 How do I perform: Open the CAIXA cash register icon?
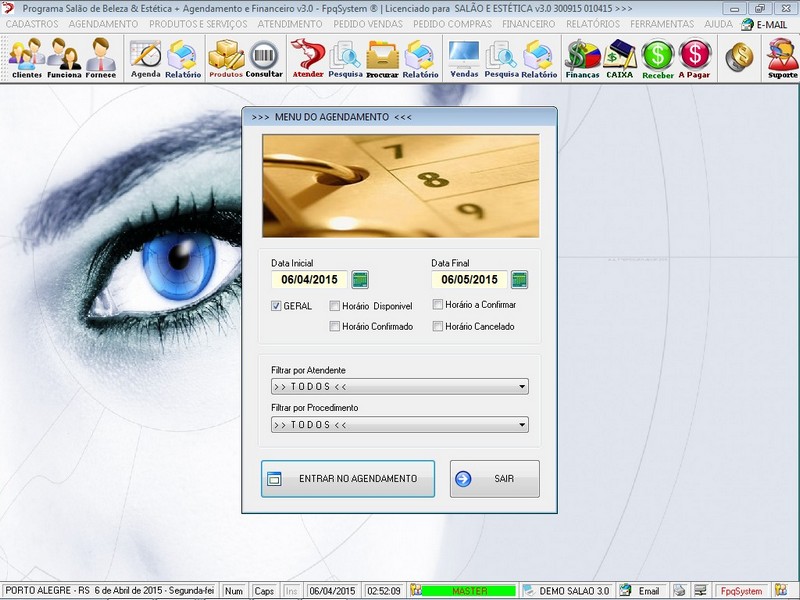[x=620, y=58]
